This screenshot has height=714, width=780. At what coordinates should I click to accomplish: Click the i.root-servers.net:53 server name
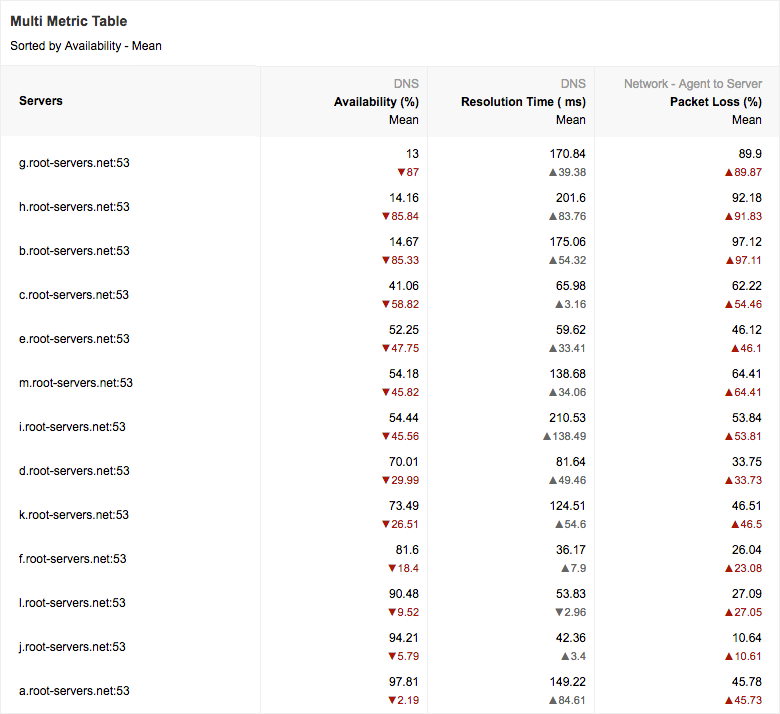(72, 427)
